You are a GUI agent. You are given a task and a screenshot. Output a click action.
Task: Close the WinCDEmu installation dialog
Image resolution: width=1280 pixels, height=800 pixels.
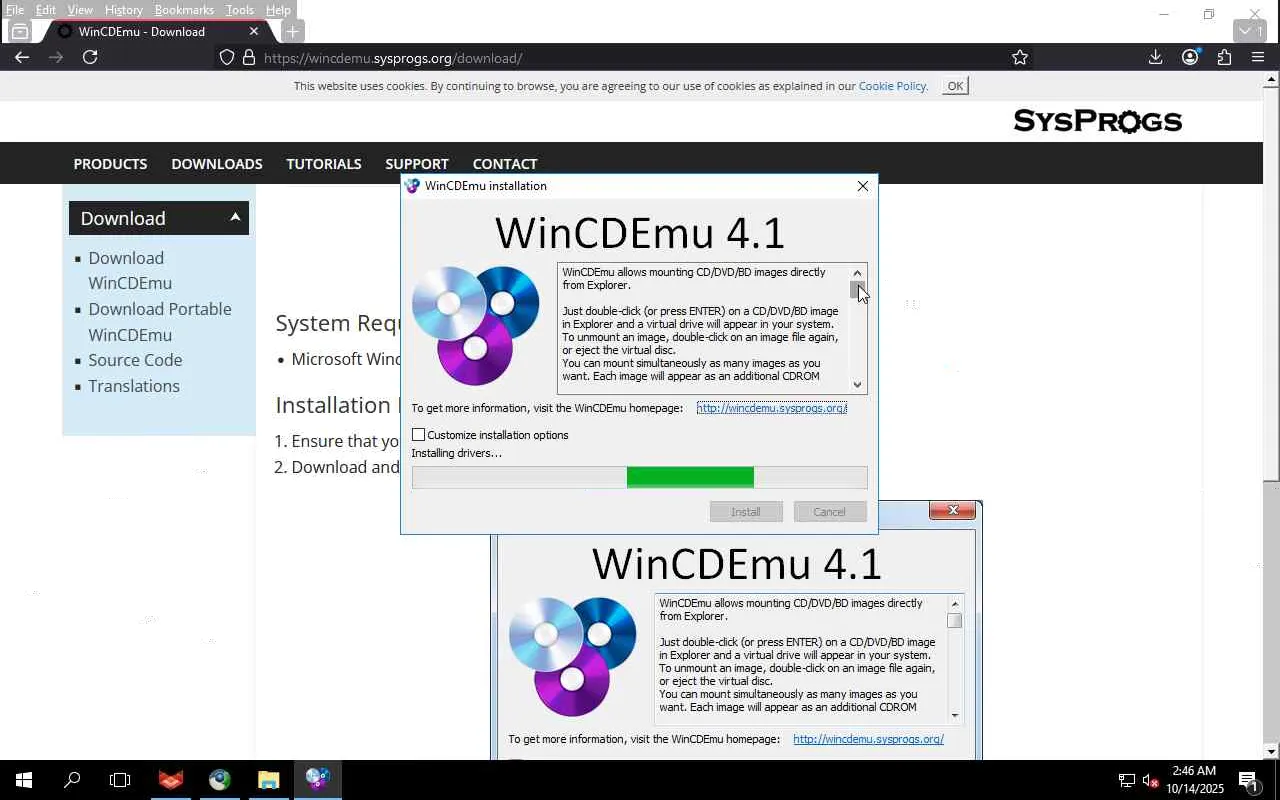pos(863,186)
